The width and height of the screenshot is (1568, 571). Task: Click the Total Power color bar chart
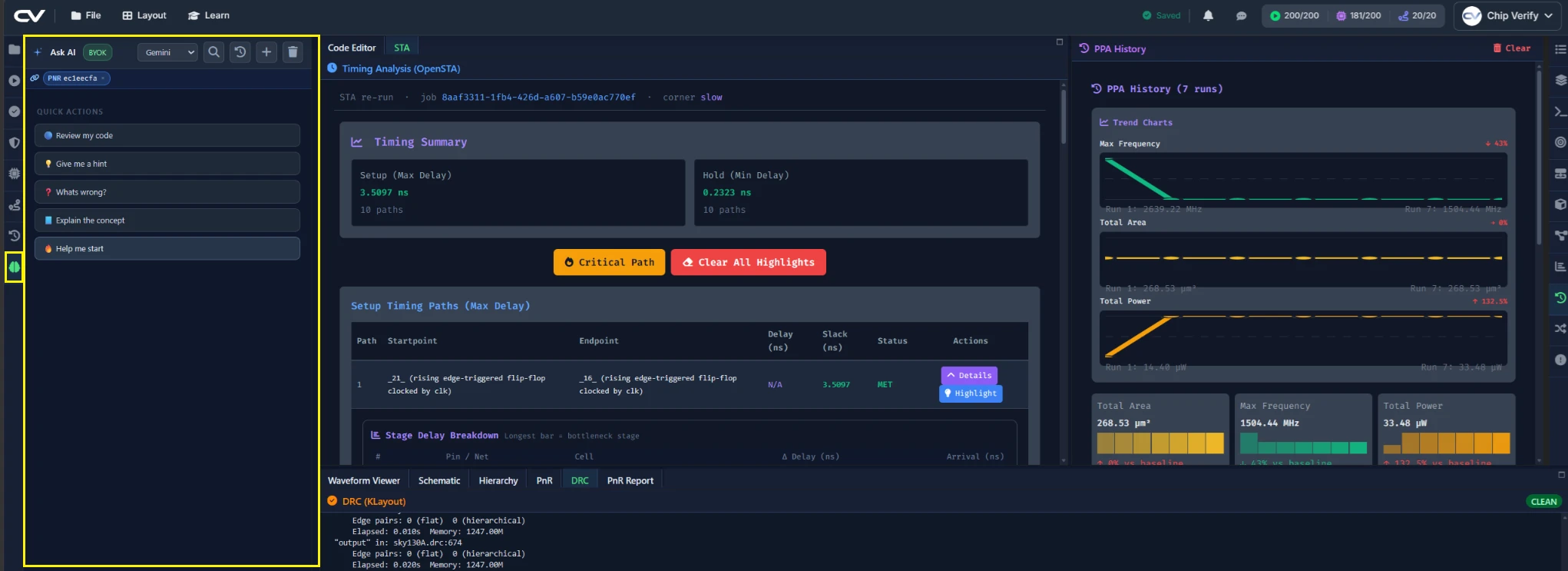(x=1447, y=443)
